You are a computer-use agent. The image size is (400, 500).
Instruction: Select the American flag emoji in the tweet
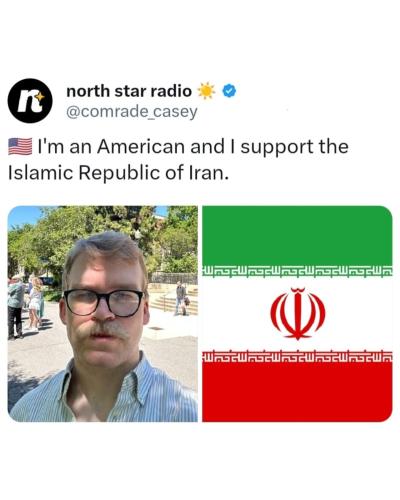(20, 146)
